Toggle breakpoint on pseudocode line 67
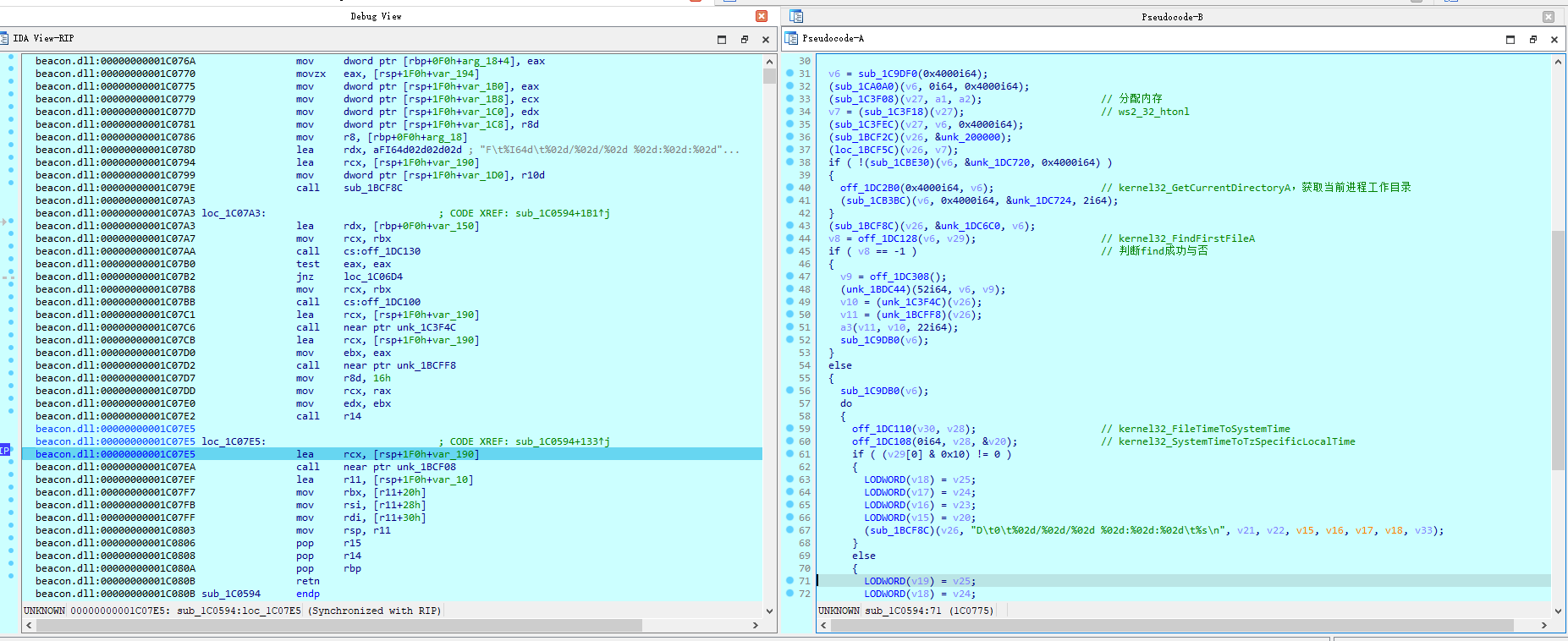This screenshot has width=1568, height=641. [790, 530]
